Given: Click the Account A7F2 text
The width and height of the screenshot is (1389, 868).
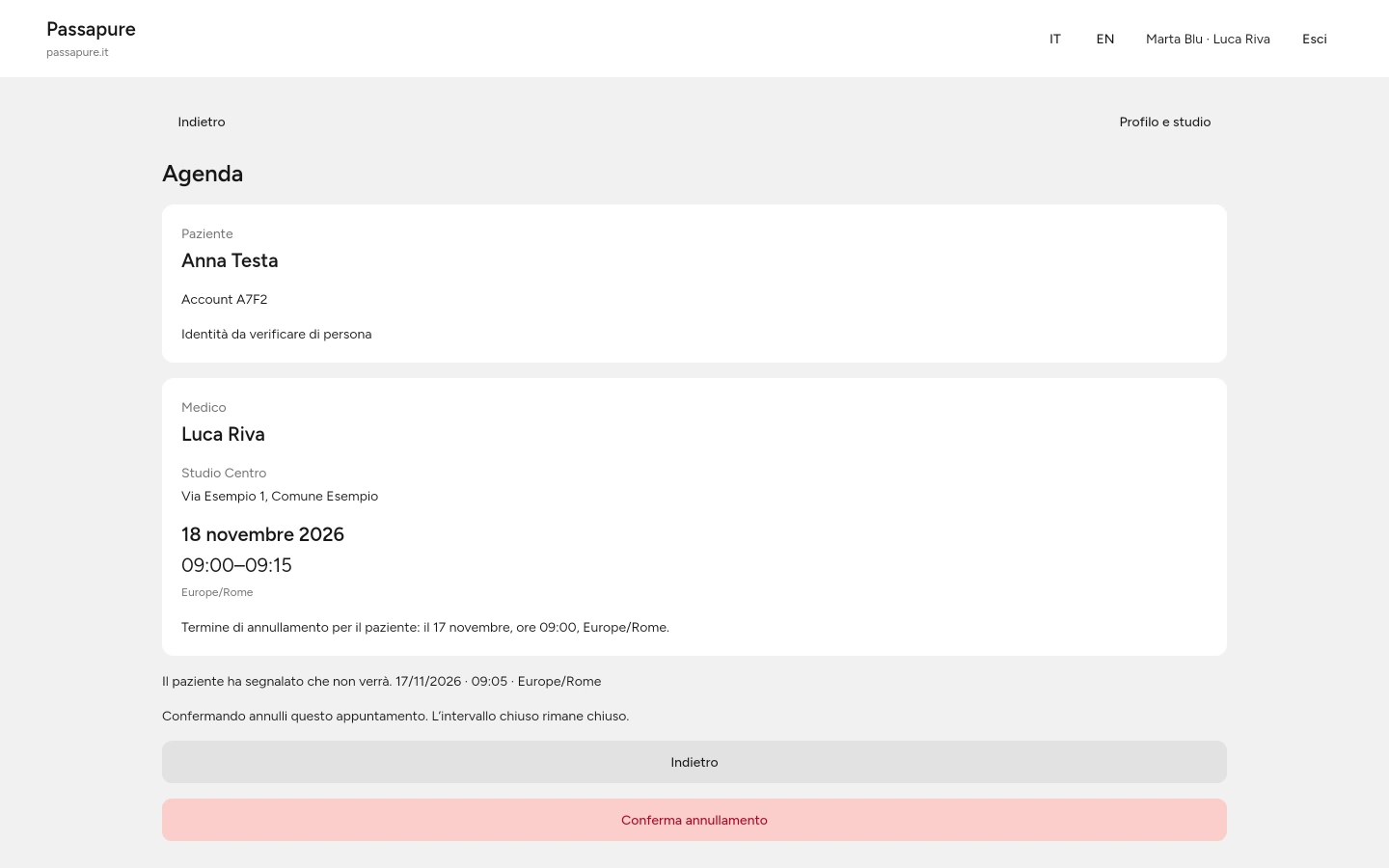Looking at the screenshot, I should tap(225, 299).
